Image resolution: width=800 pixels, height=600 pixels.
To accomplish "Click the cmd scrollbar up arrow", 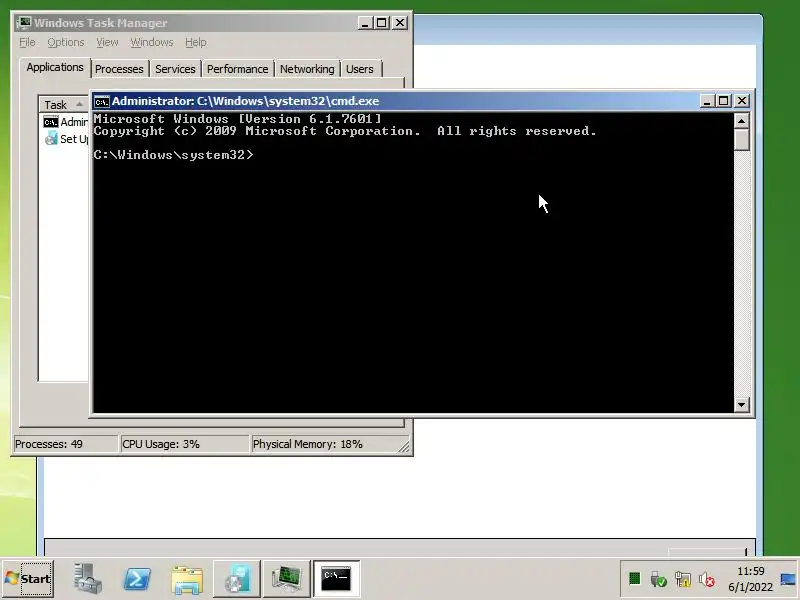I will click(x=741, y=121).
